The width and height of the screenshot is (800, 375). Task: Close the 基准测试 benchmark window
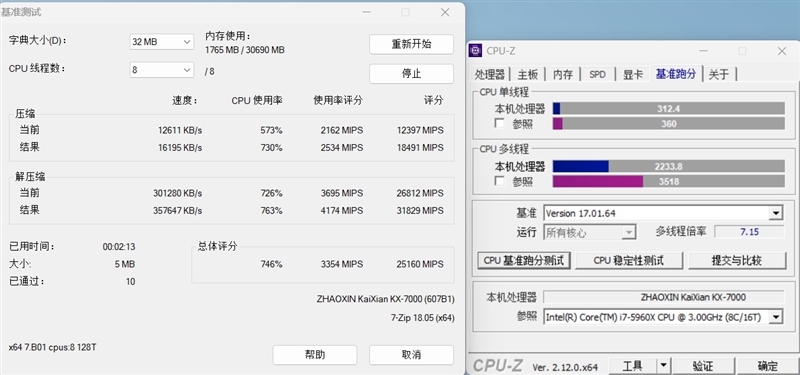coord(445,12)
